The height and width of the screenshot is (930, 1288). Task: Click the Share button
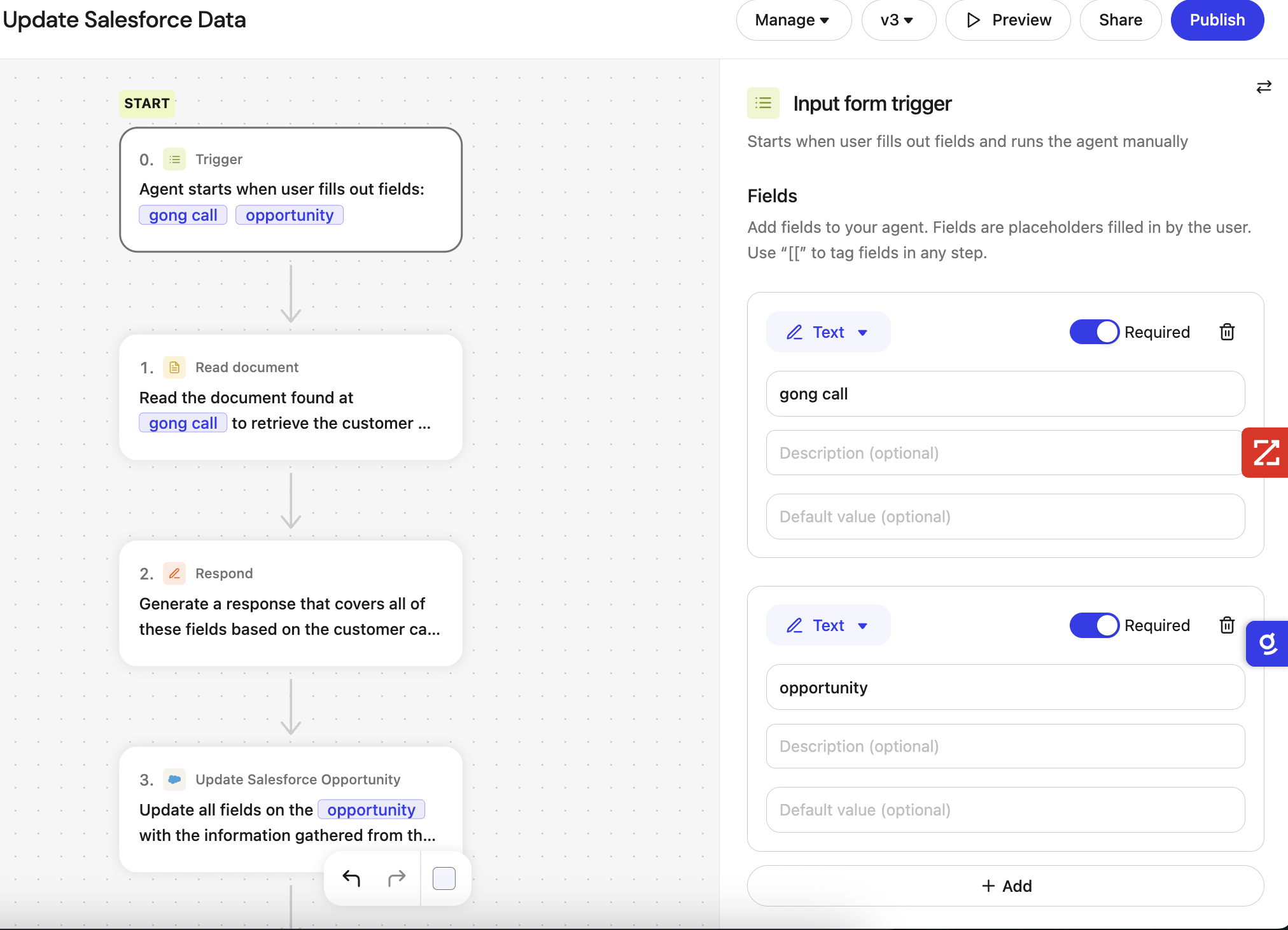pyautogui.click(x=1120, y=20)
